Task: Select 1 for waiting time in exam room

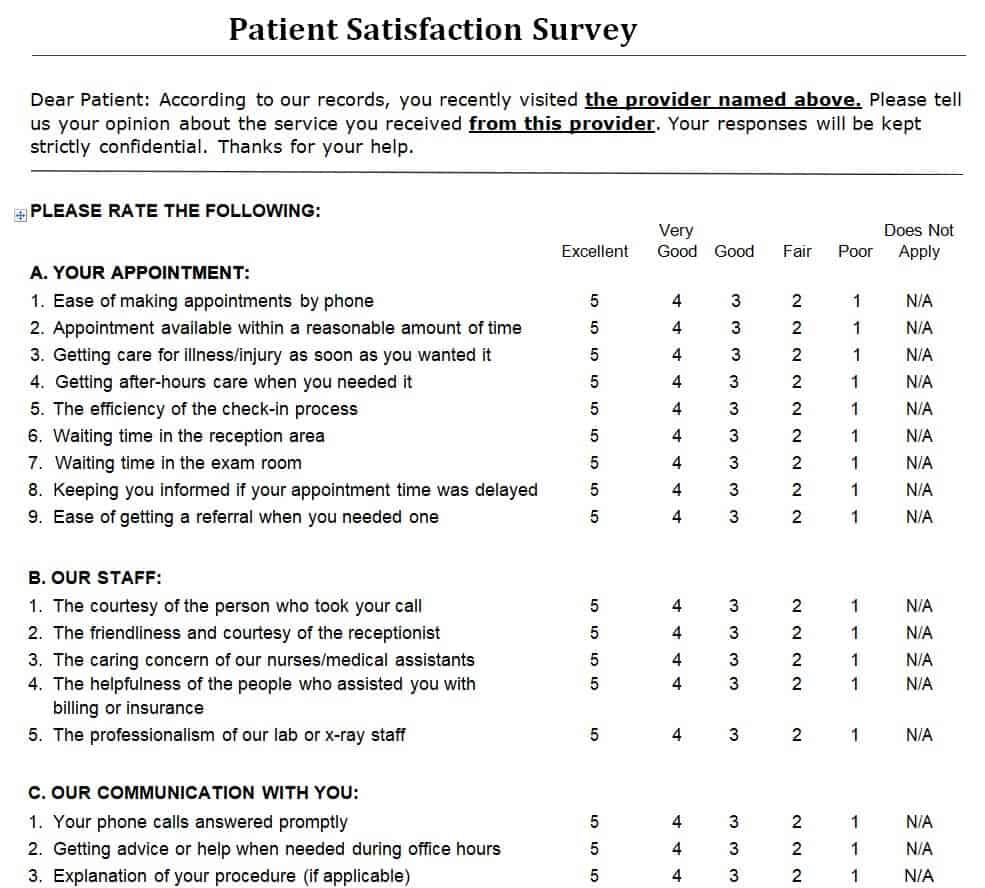Action: click(855, 463)
